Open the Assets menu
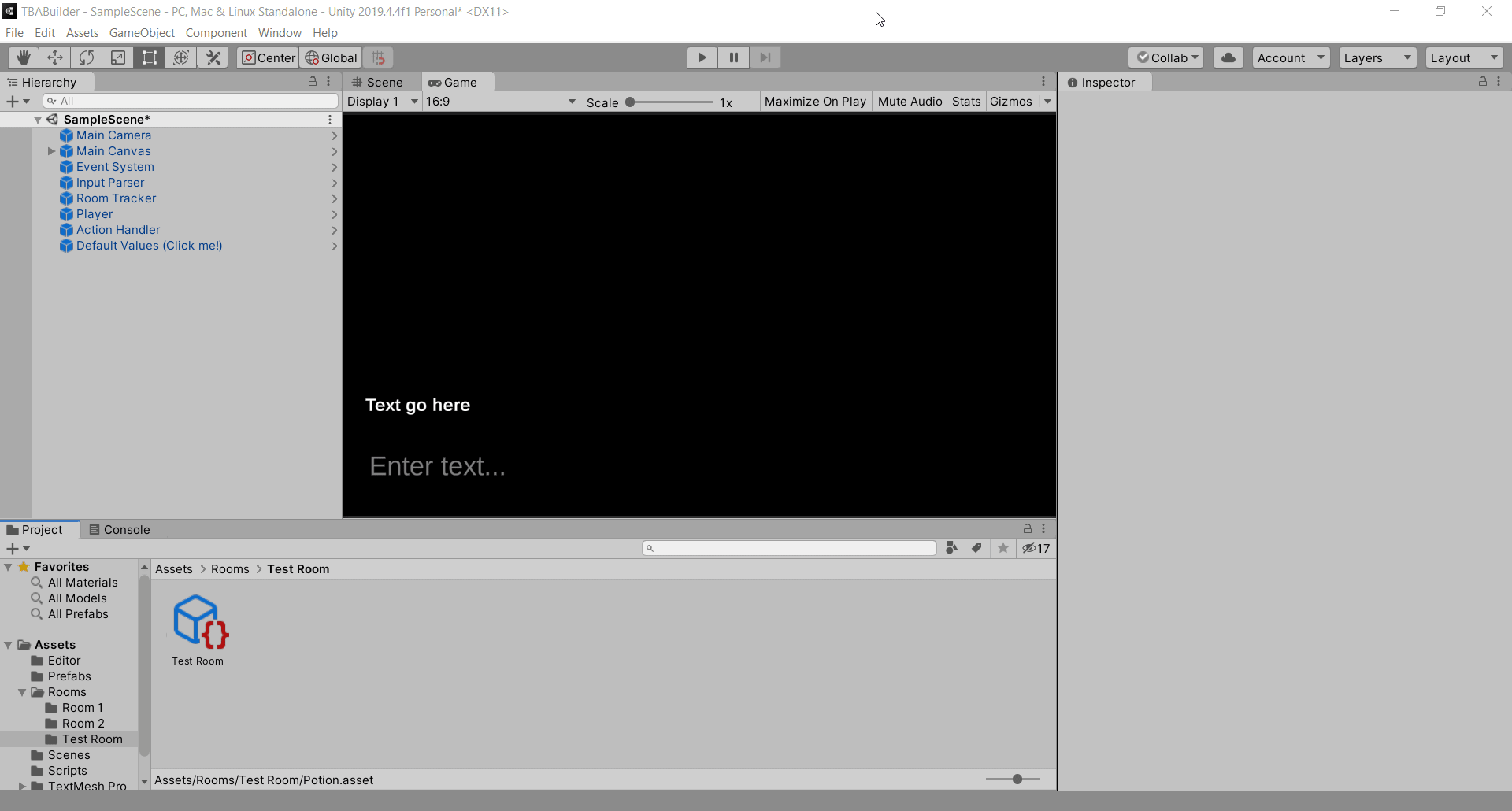 tap(82, 33)
